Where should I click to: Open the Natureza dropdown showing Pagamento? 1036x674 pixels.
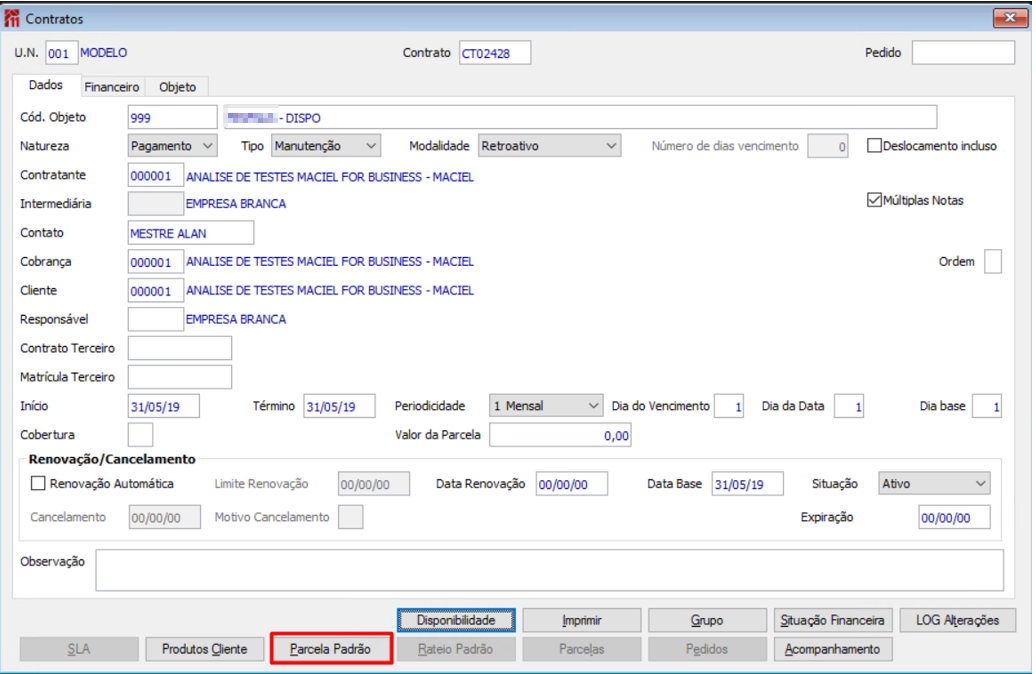click(x=172, y=145)
